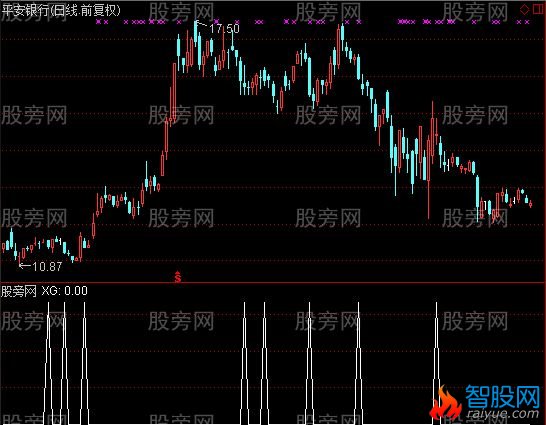Click the red split-window rectangle icon

click(538, 9)
